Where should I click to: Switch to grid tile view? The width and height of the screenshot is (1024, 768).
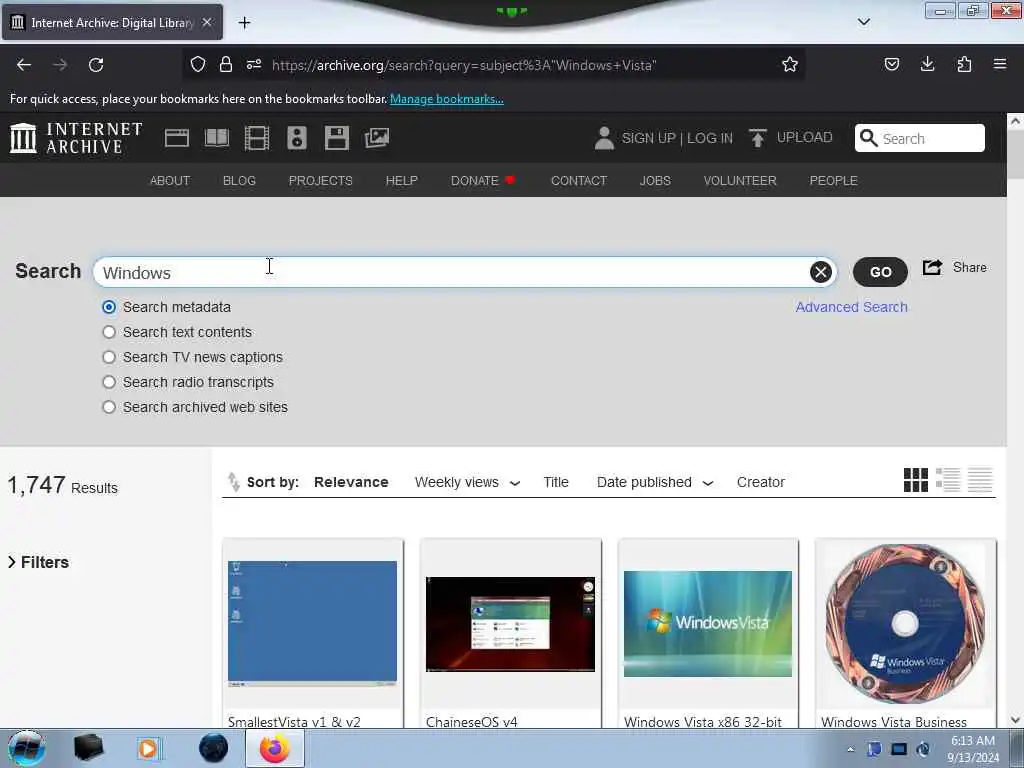click(916, 480)
